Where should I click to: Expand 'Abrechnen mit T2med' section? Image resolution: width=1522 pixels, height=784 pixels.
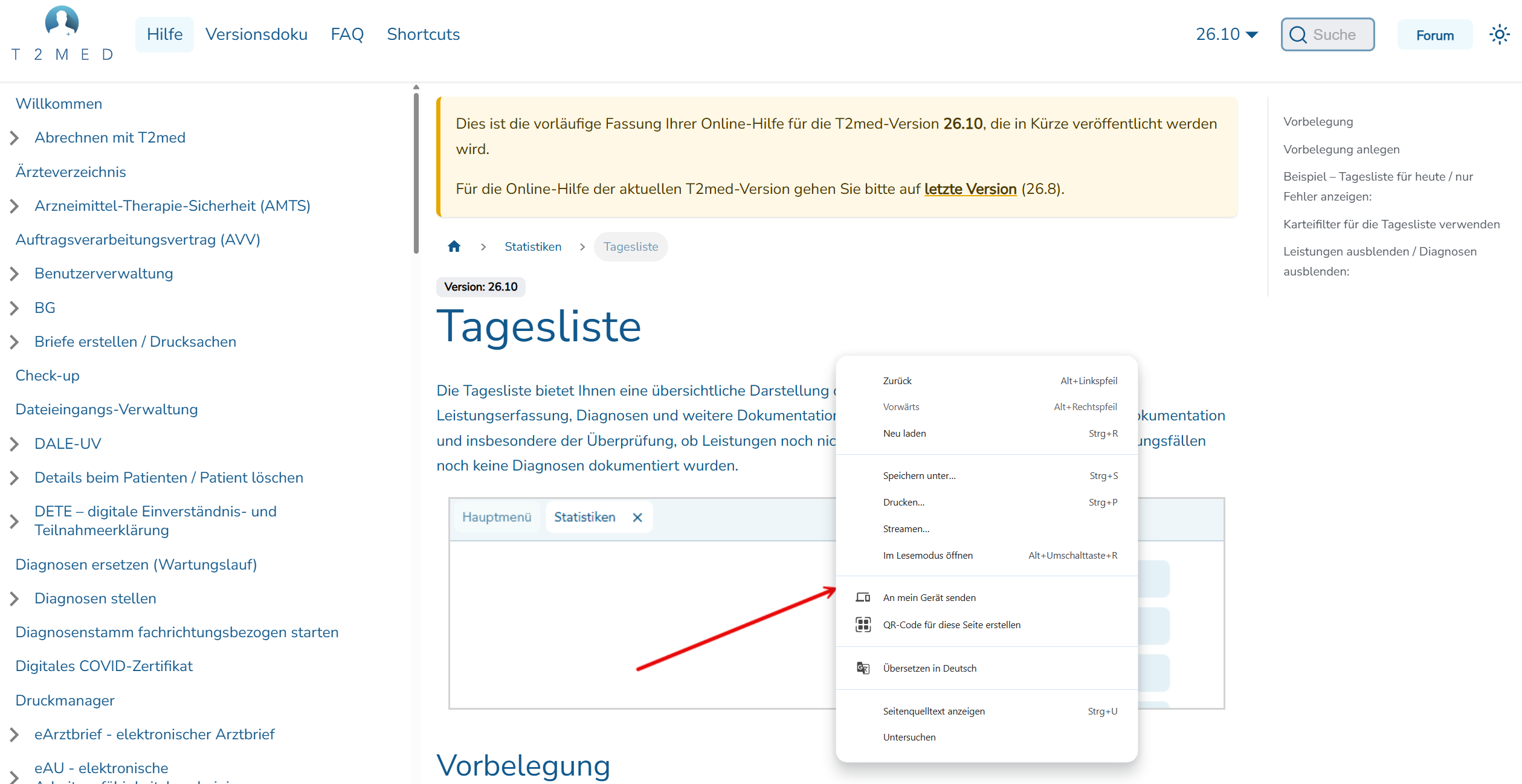[x=15, y=138]
